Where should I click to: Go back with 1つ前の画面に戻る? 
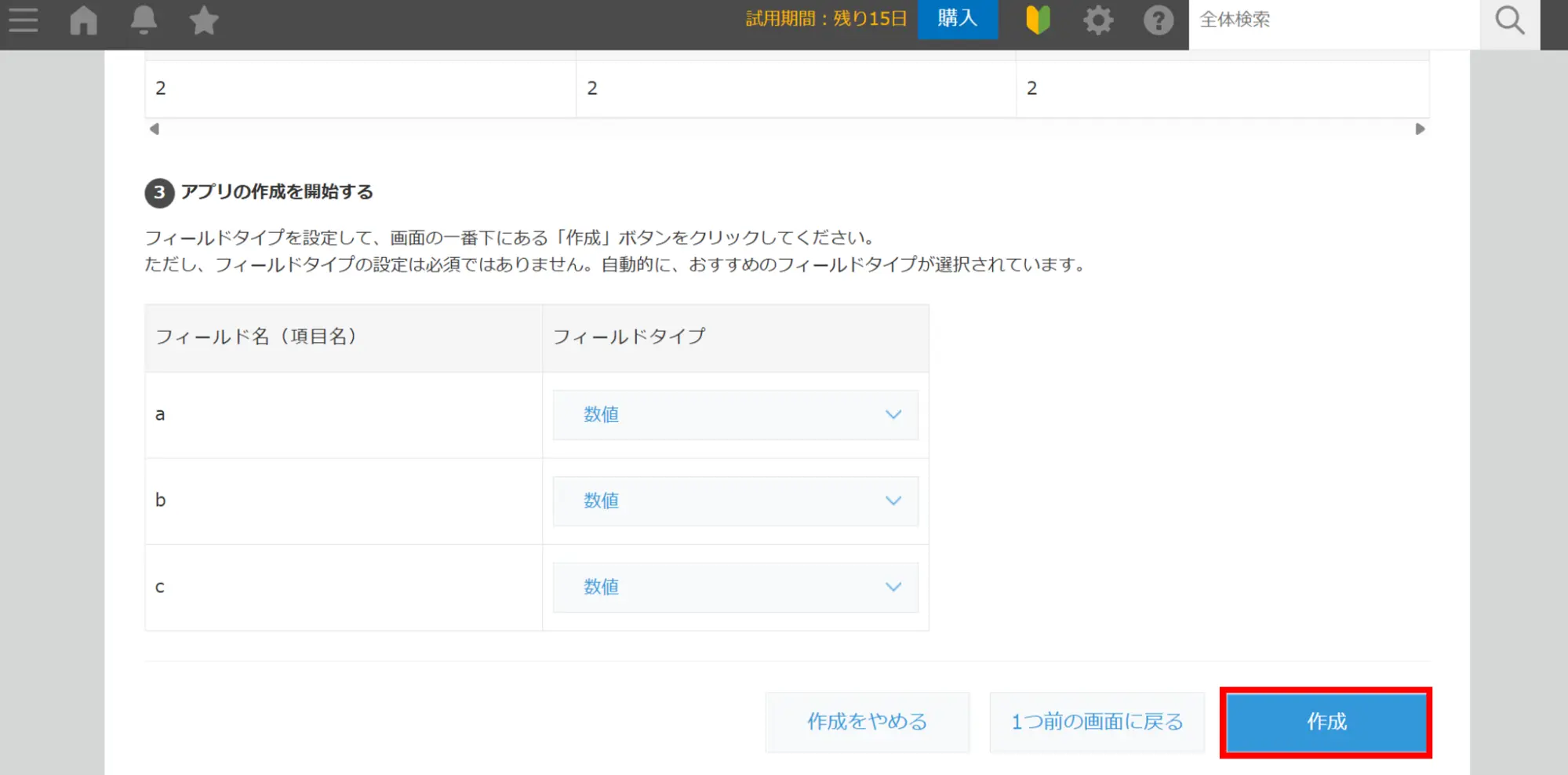pyautogui.click(x=1097, y=722)
